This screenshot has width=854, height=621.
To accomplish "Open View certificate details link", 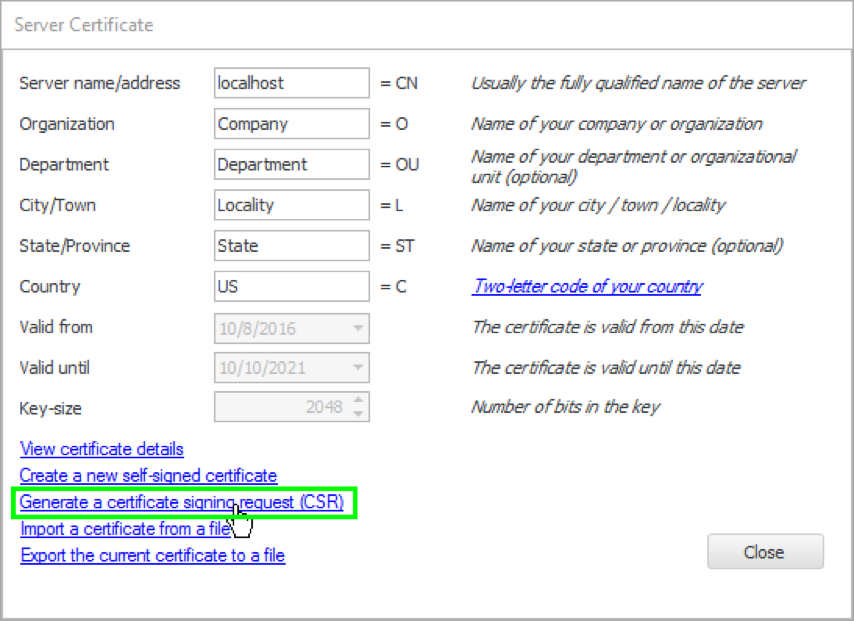I will [102, 449].
